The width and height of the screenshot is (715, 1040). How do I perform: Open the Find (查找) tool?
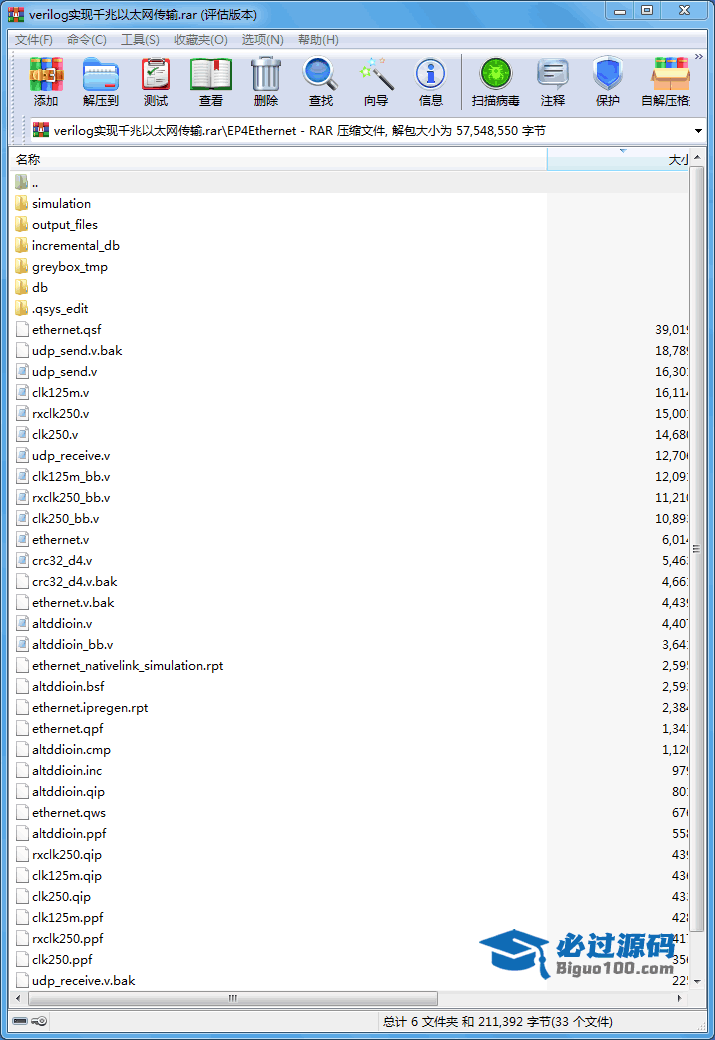tap(321, 81)
